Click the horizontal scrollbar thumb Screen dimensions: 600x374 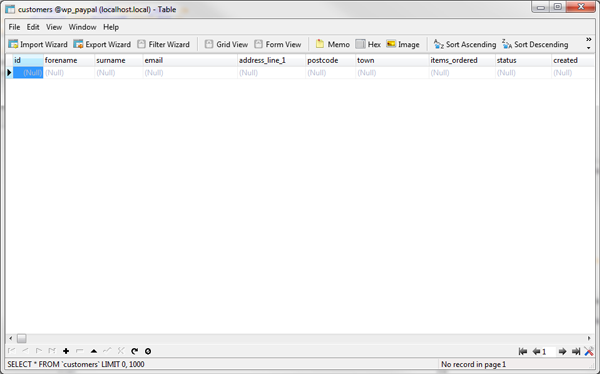[22, 338]
